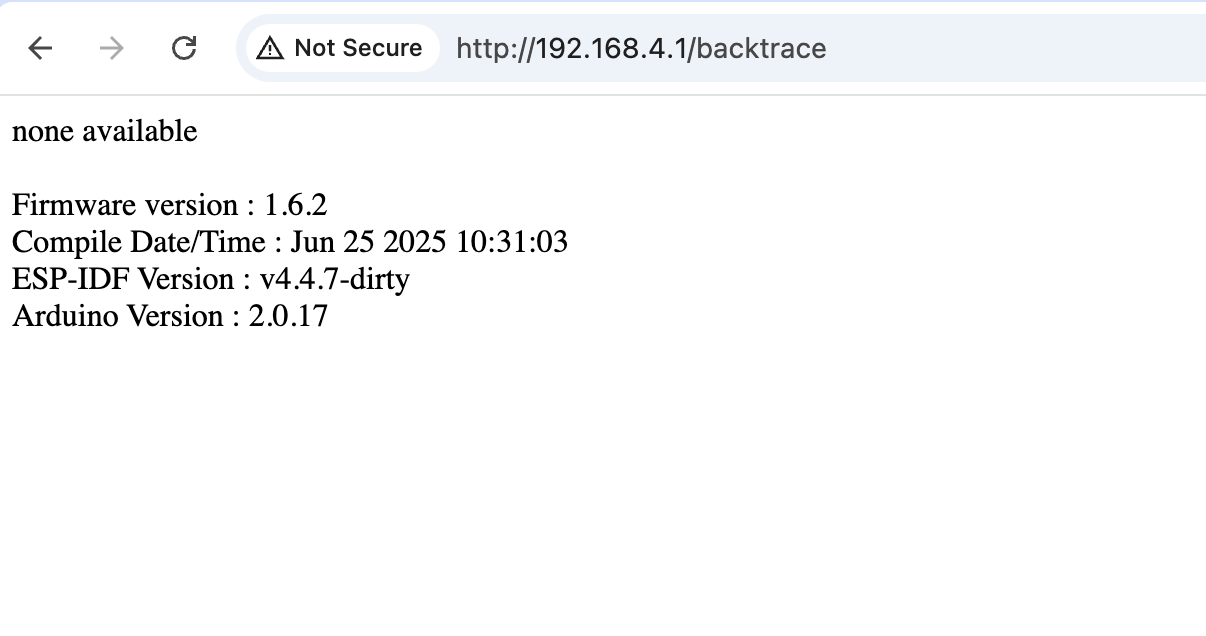Click the warning triangle security icon
Image resolution: width=1206 pixels, height=636 pixels.
pos(270,48)
